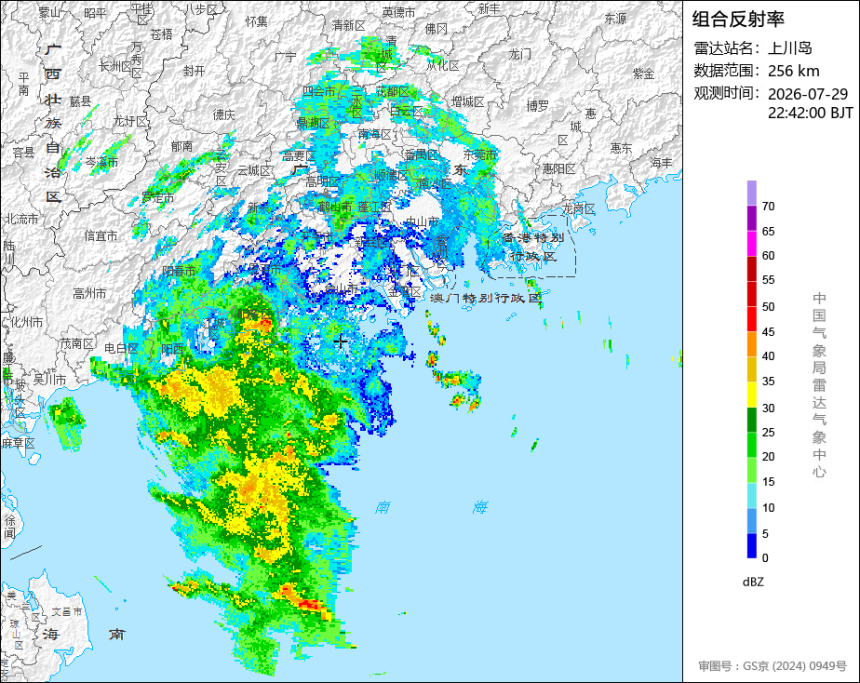Click the yellow 30 dBZ legend band
The width and height of the screenshot is (860, 683).
751,394
